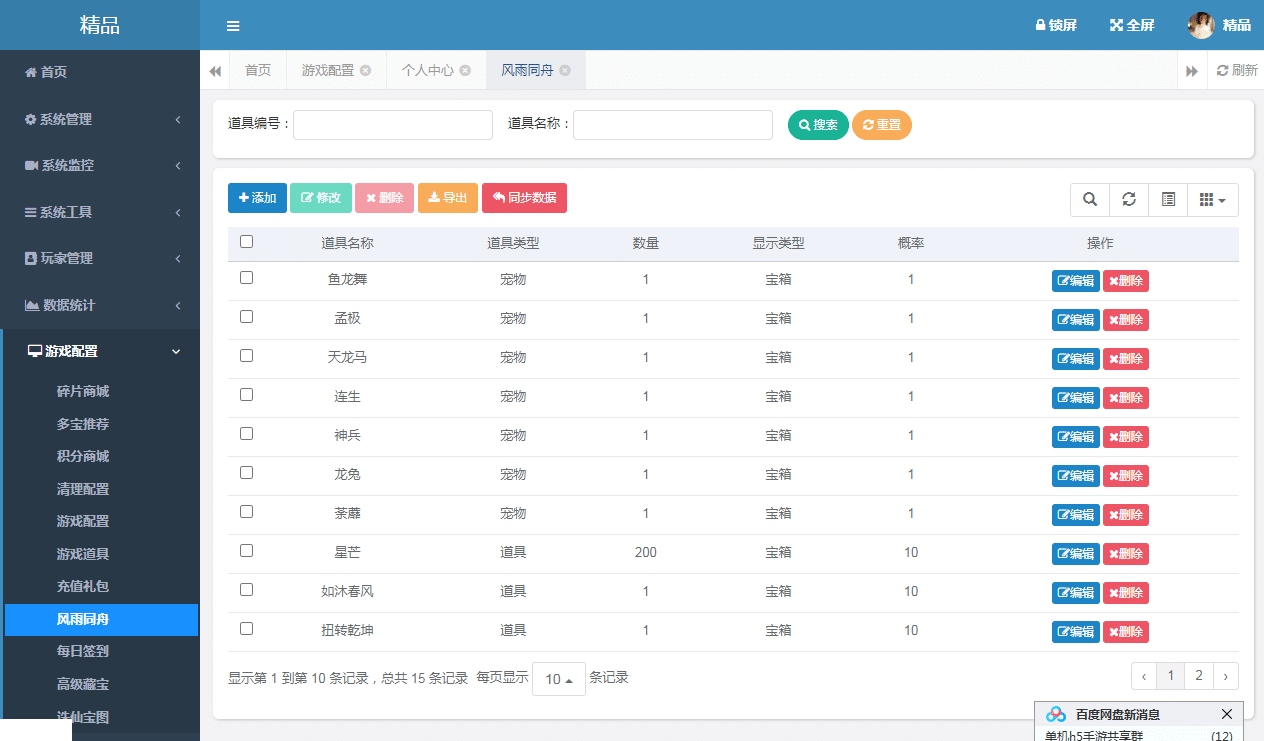Close the 游戏配置 tab
Image resolution: width=1264 pixels, height=741 pixels.
click(366, 70)
